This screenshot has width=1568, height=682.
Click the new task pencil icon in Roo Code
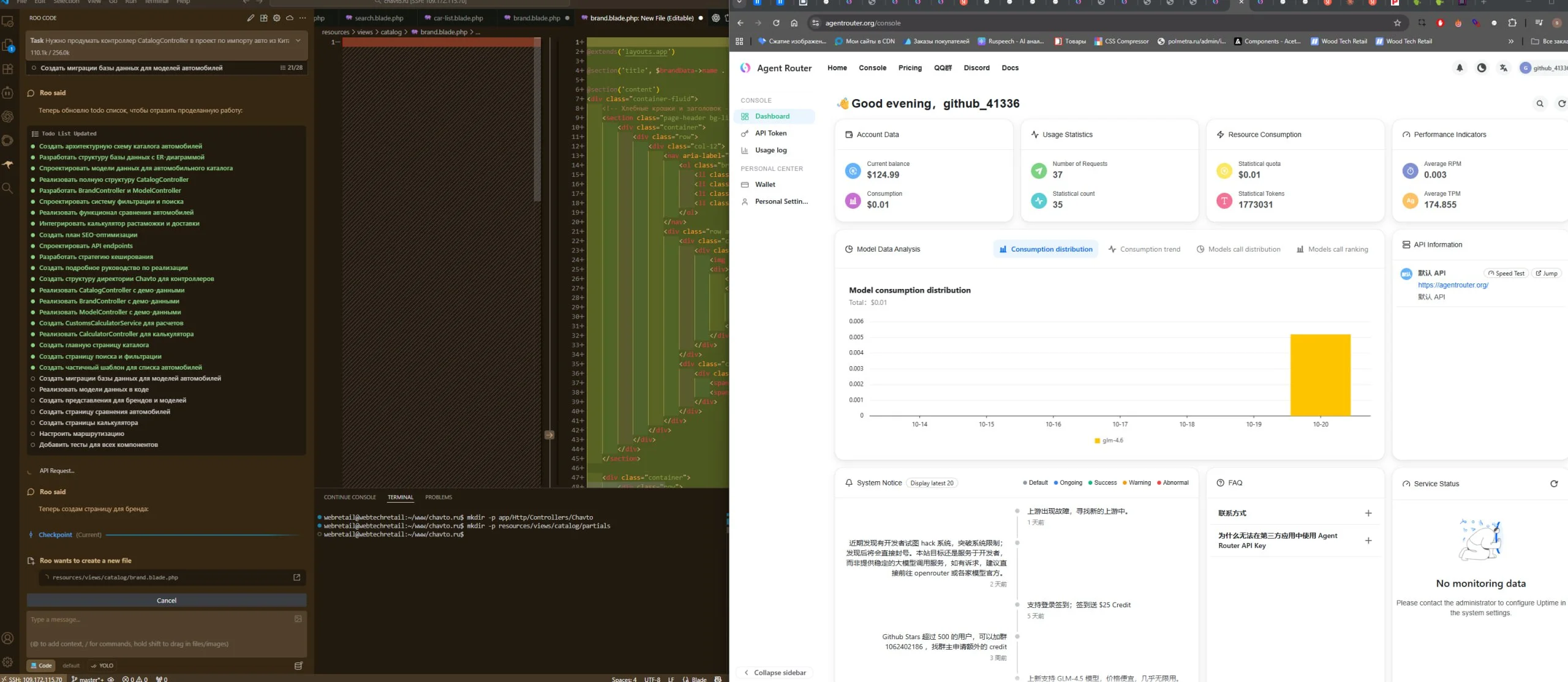click(x=251, y=18)
